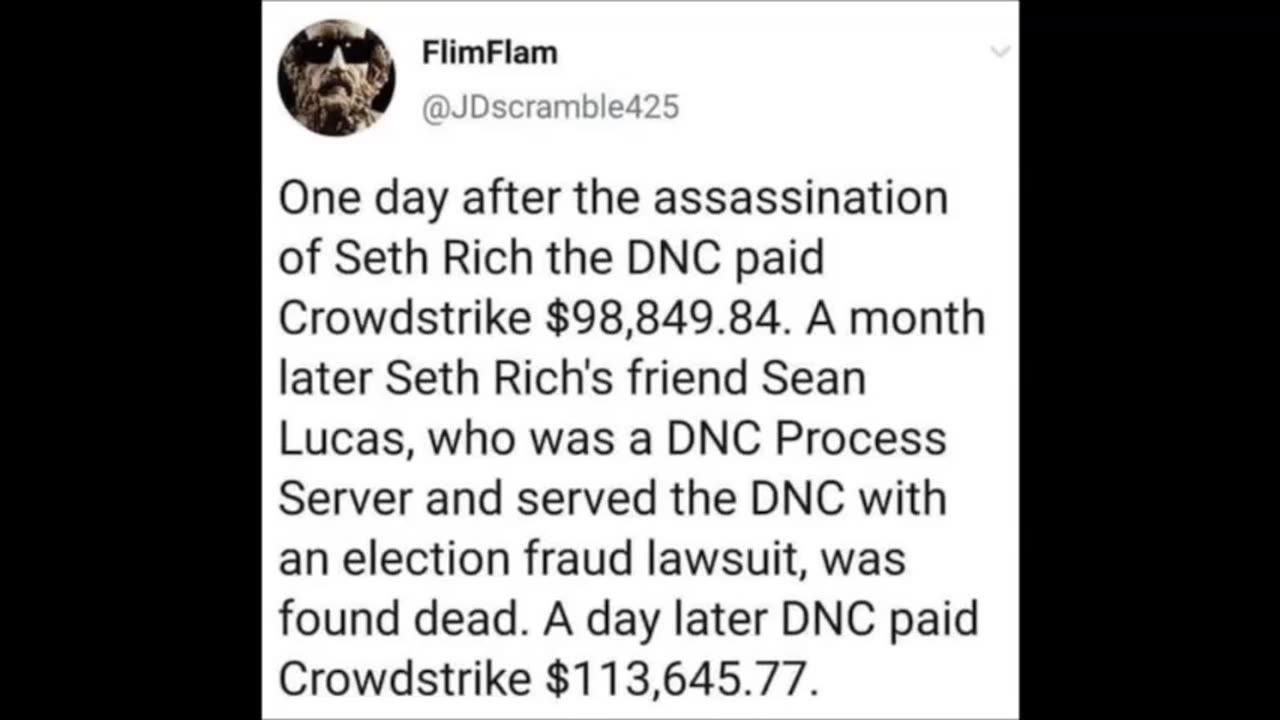Screen dimensions: 1280x720
Task: Click FlimFlam's profile avatar picture
Action: [336, 77]
